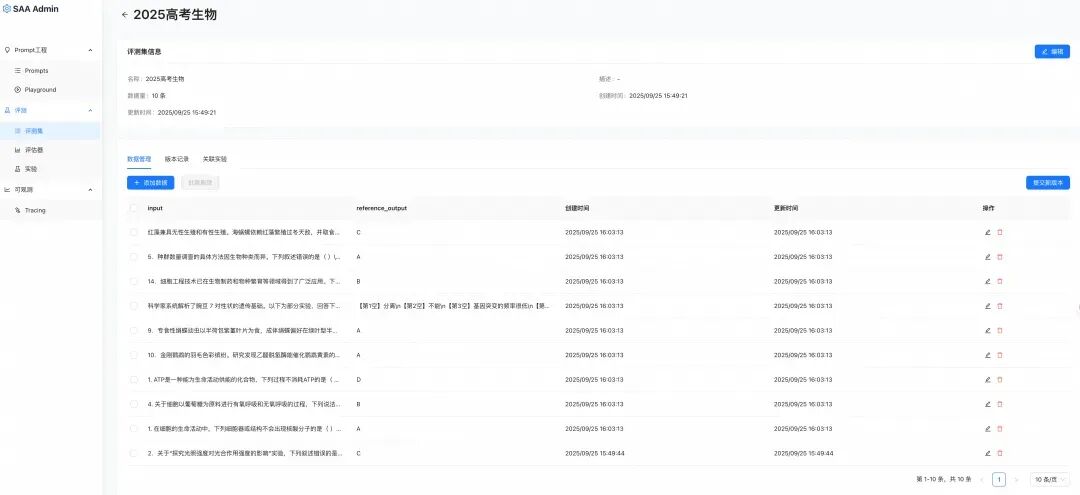Click the input column header
The height and width of the screenshot is (495, 1080).
click(x=155, y=208)
